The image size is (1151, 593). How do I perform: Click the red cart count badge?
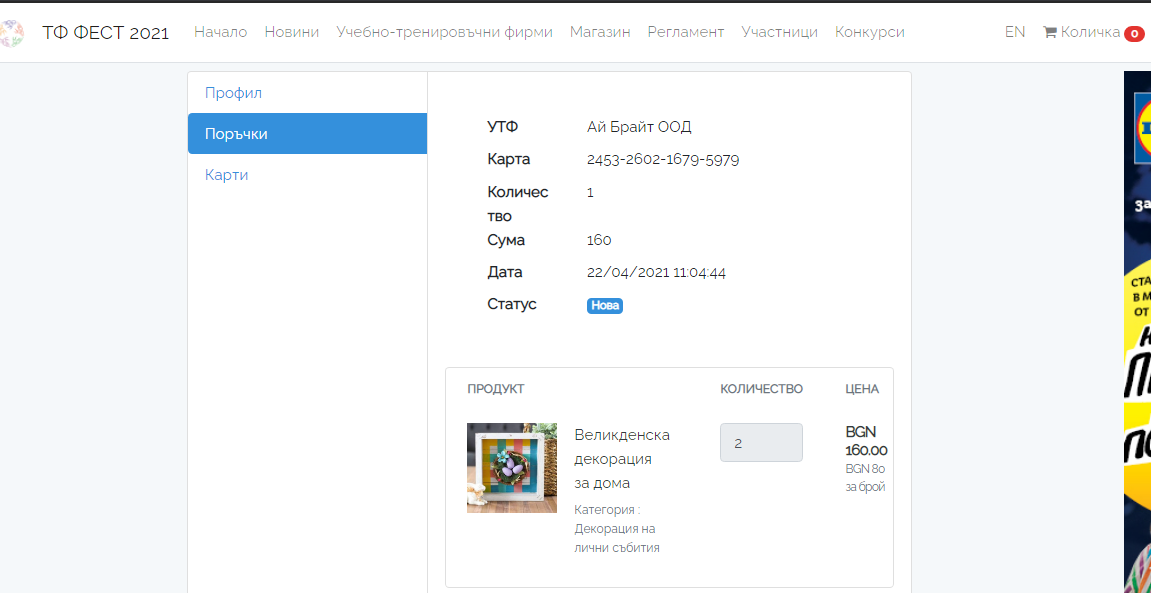(1134, 33)
